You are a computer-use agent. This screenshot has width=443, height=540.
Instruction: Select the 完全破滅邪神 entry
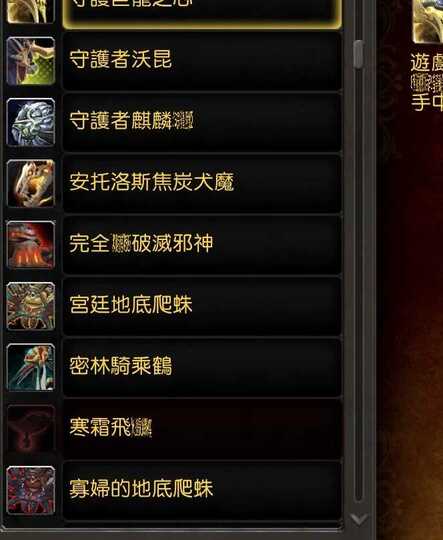click(202, 245)
